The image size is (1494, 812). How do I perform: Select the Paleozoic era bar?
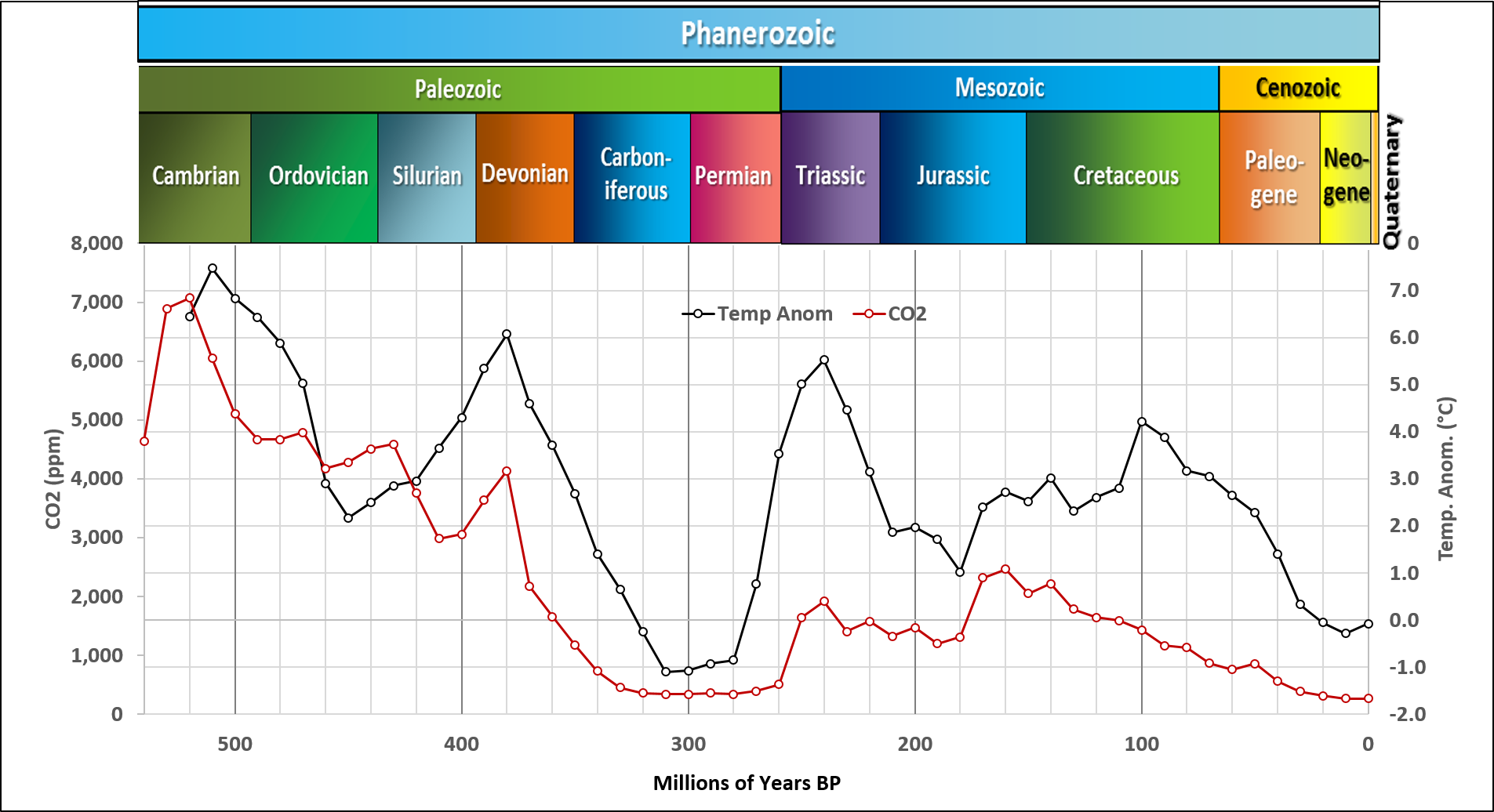(x=459, y=89)
